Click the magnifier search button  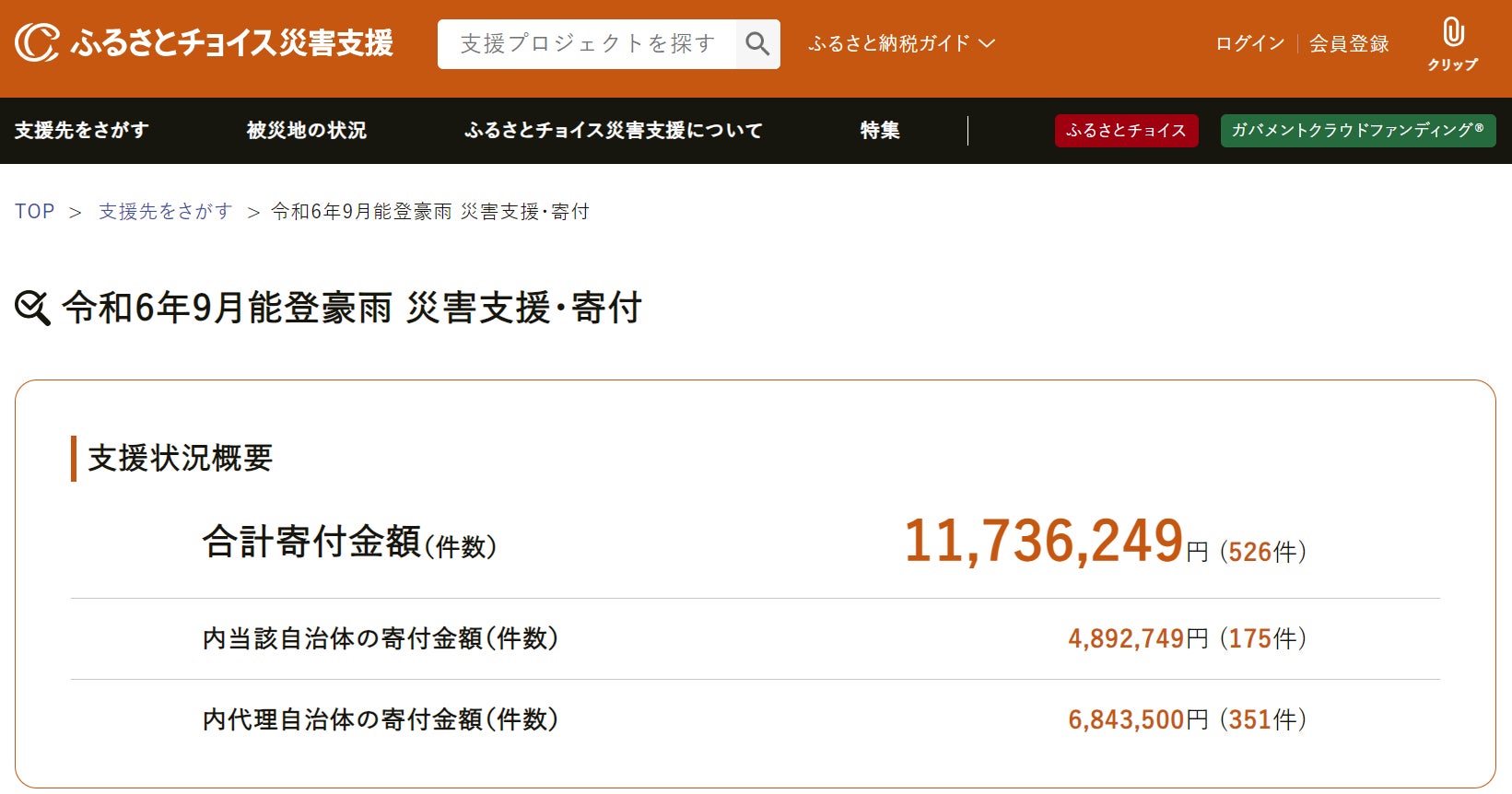pos(757,44)
